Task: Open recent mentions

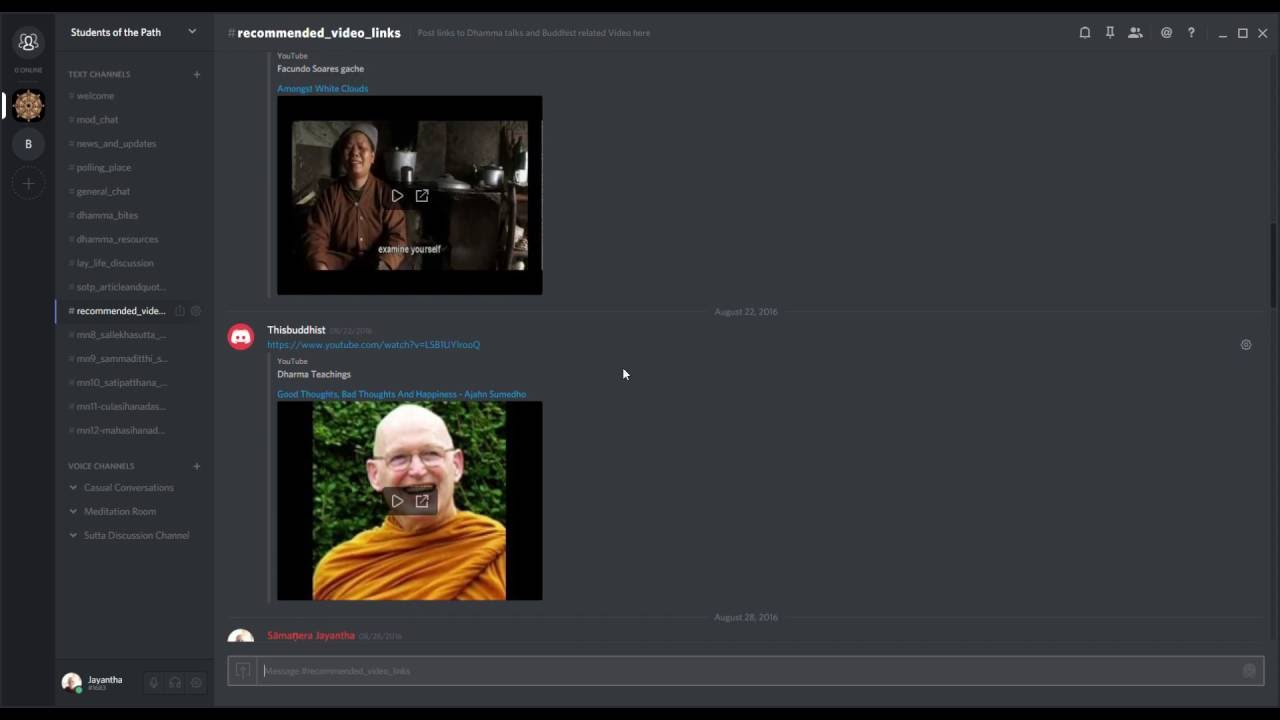Action: (1166, 33)
